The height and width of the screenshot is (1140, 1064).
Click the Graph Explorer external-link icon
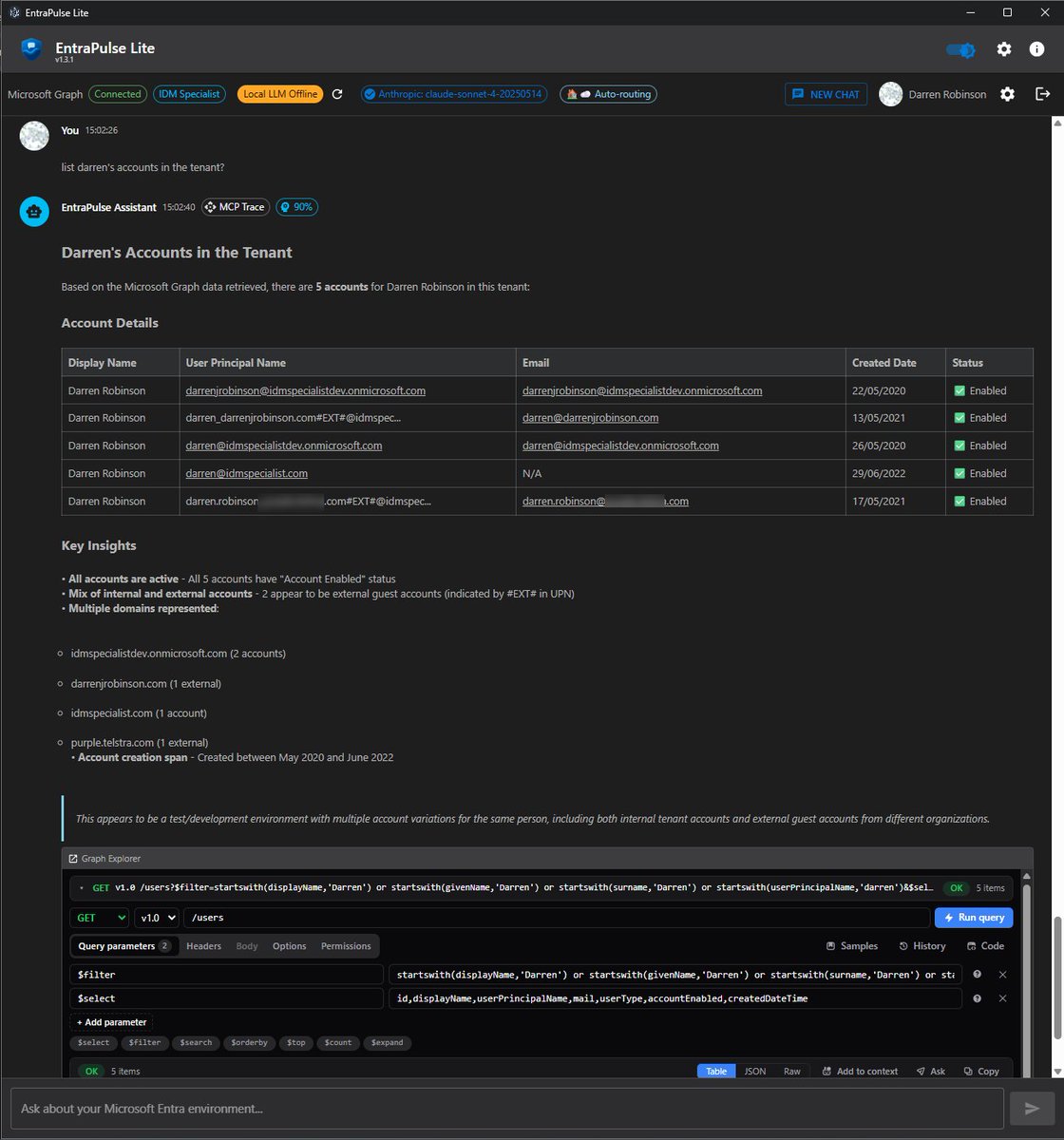(73, 858)
